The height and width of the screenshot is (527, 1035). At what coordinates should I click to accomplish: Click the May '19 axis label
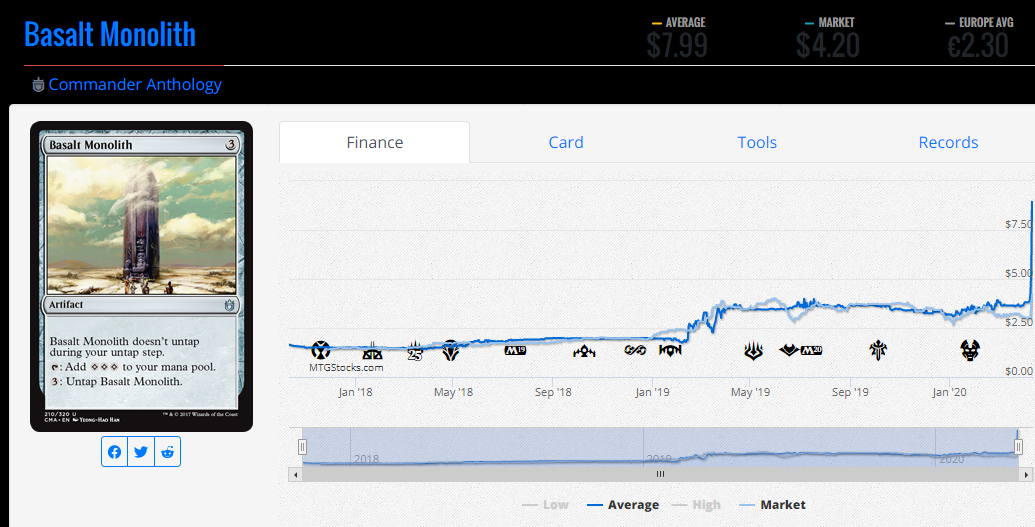click(x=751, y=392)
